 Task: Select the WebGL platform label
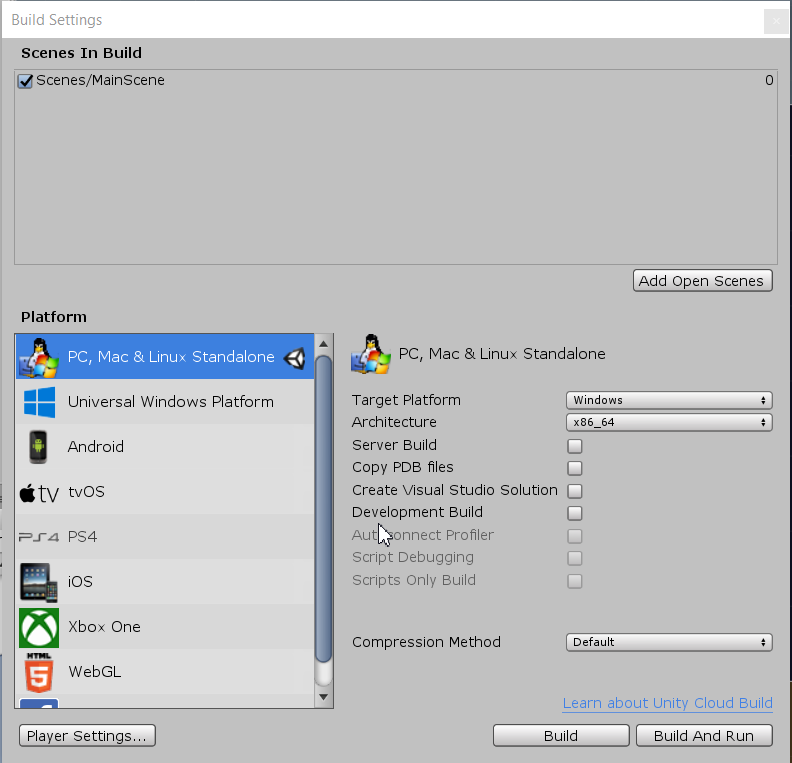94,672
